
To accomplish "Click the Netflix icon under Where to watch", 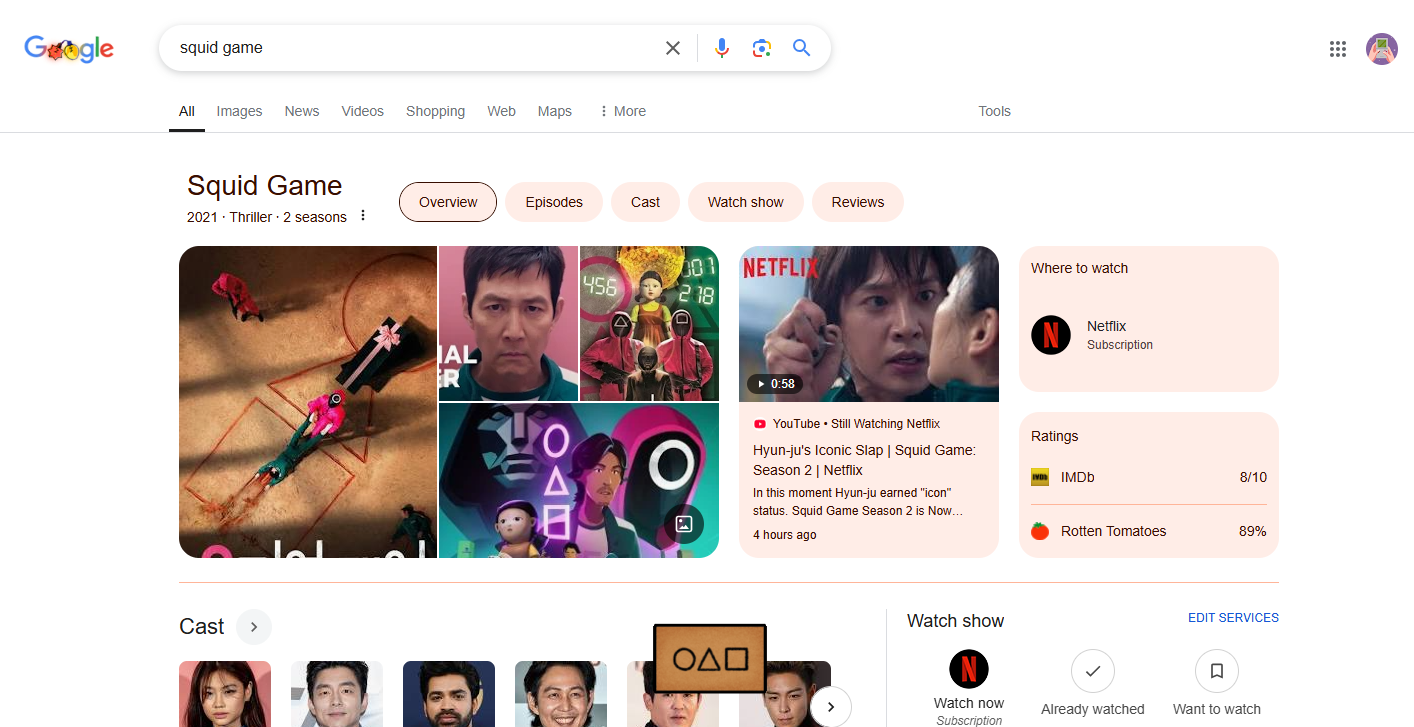I will coord(1051,335).
